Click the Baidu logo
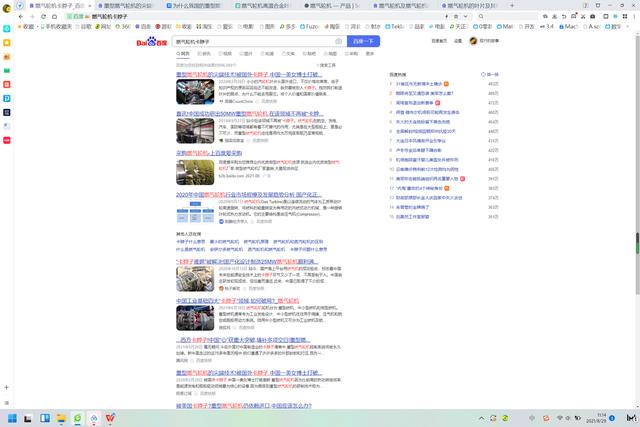 click(x=151, y=42)
